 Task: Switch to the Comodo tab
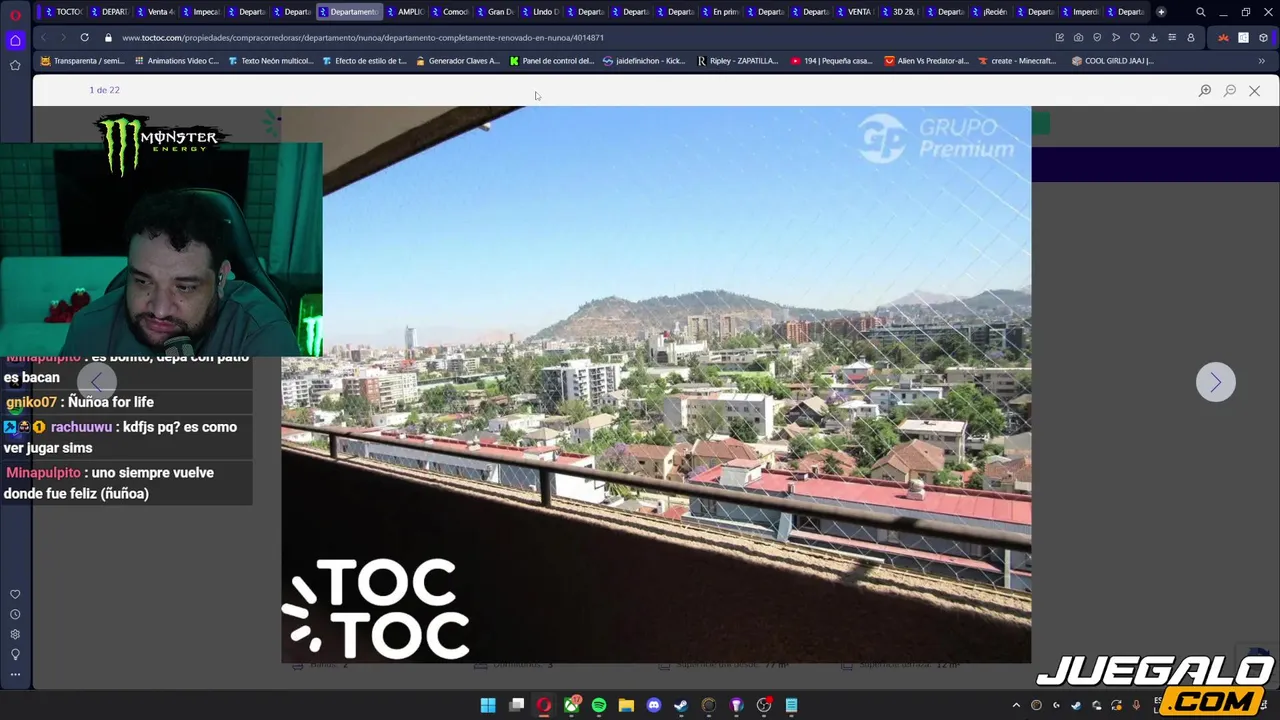point(448,12)
